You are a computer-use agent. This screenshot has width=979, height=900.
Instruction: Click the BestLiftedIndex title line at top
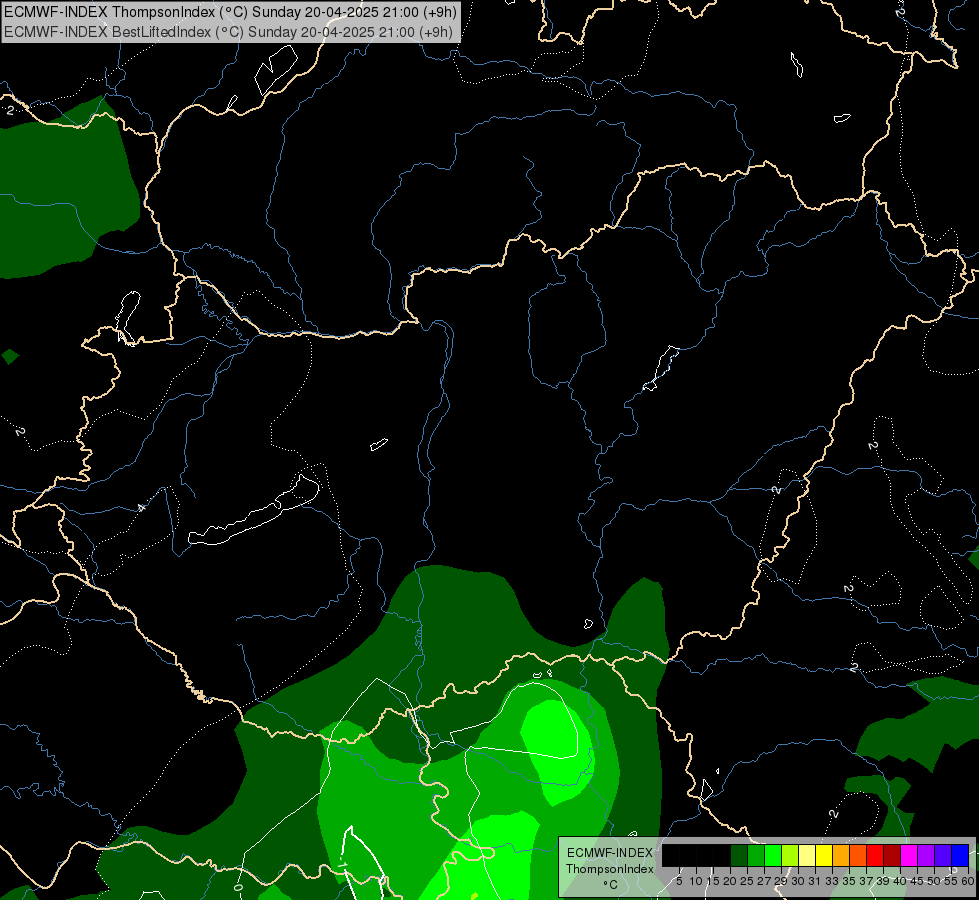pos(228,32)
